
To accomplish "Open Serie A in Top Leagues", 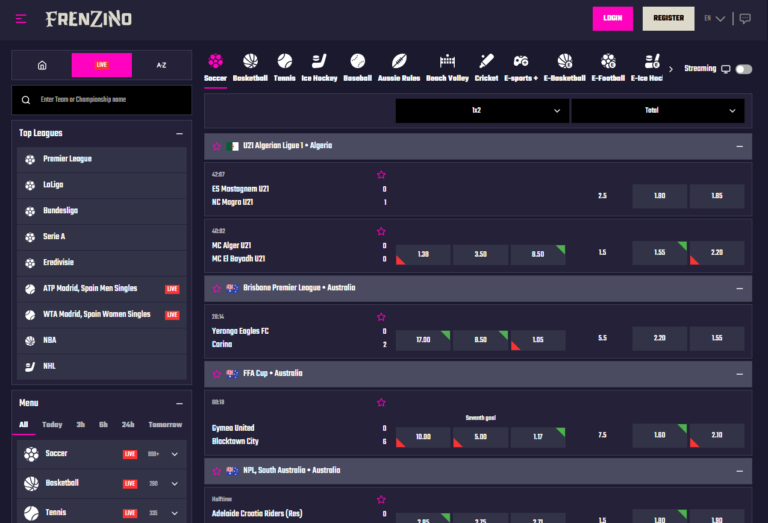I will (x=102, y=237).
